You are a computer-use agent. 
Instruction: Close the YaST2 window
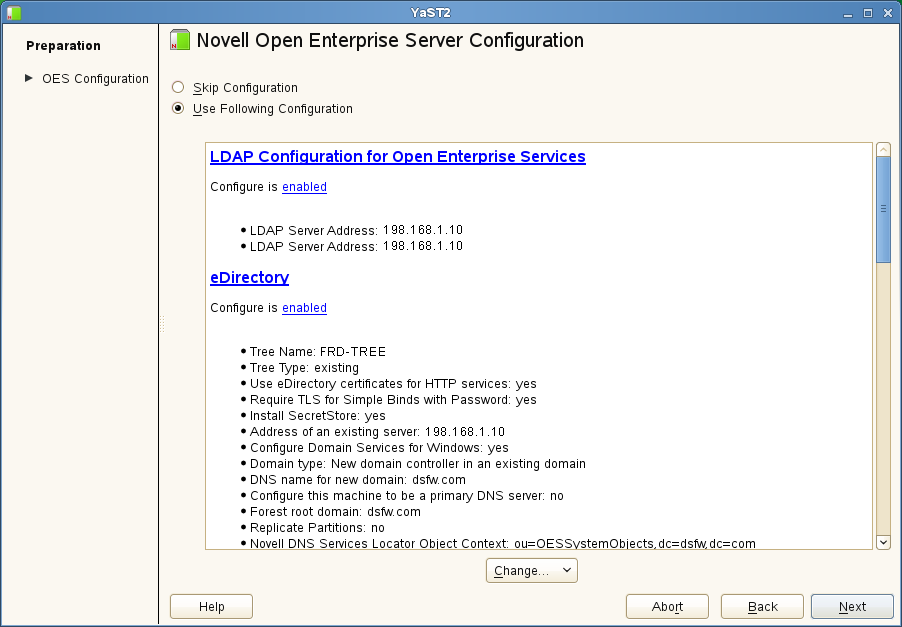(887, 12)
